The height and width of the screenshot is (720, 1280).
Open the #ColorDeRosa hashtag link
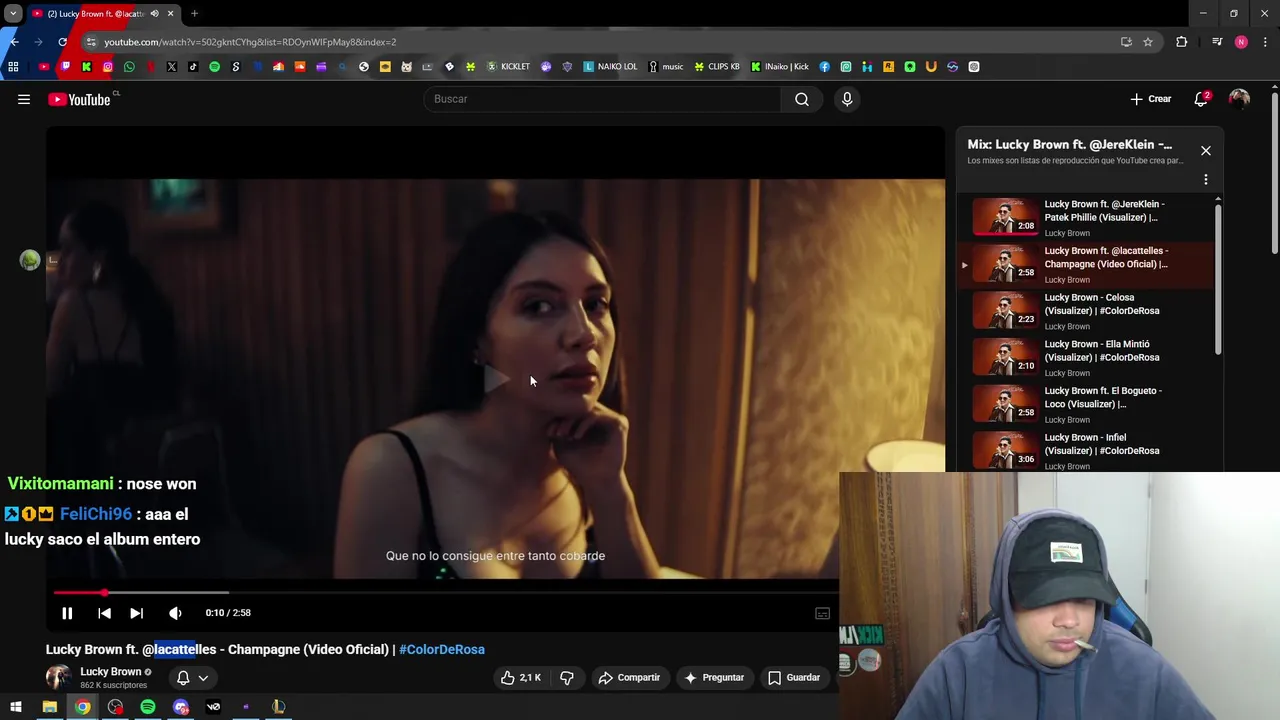[x=442, y=649]
